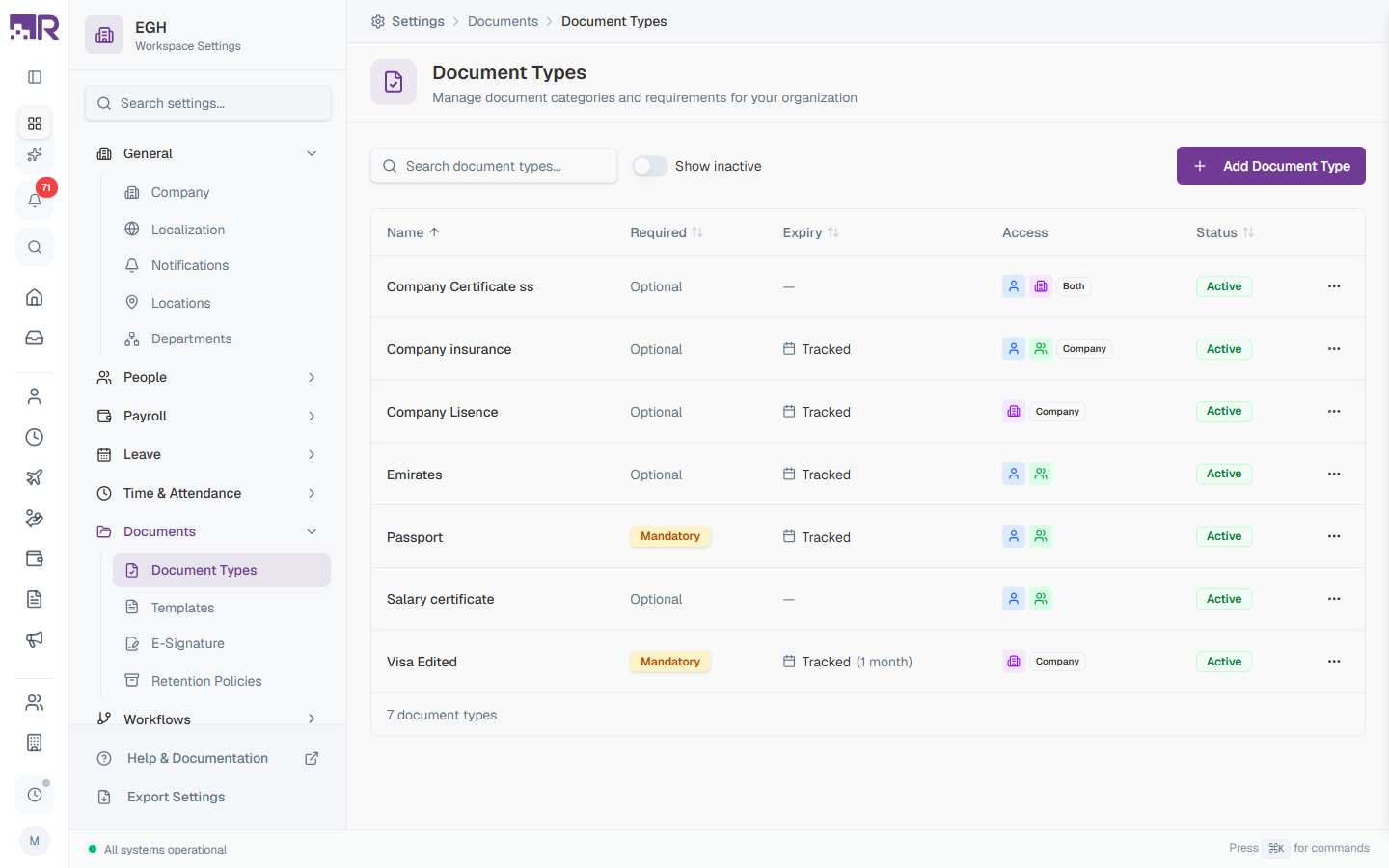This screenshot has height=868, width=1389.
Task: Click Active status in Company insurance row
Action: (1224, 349)
